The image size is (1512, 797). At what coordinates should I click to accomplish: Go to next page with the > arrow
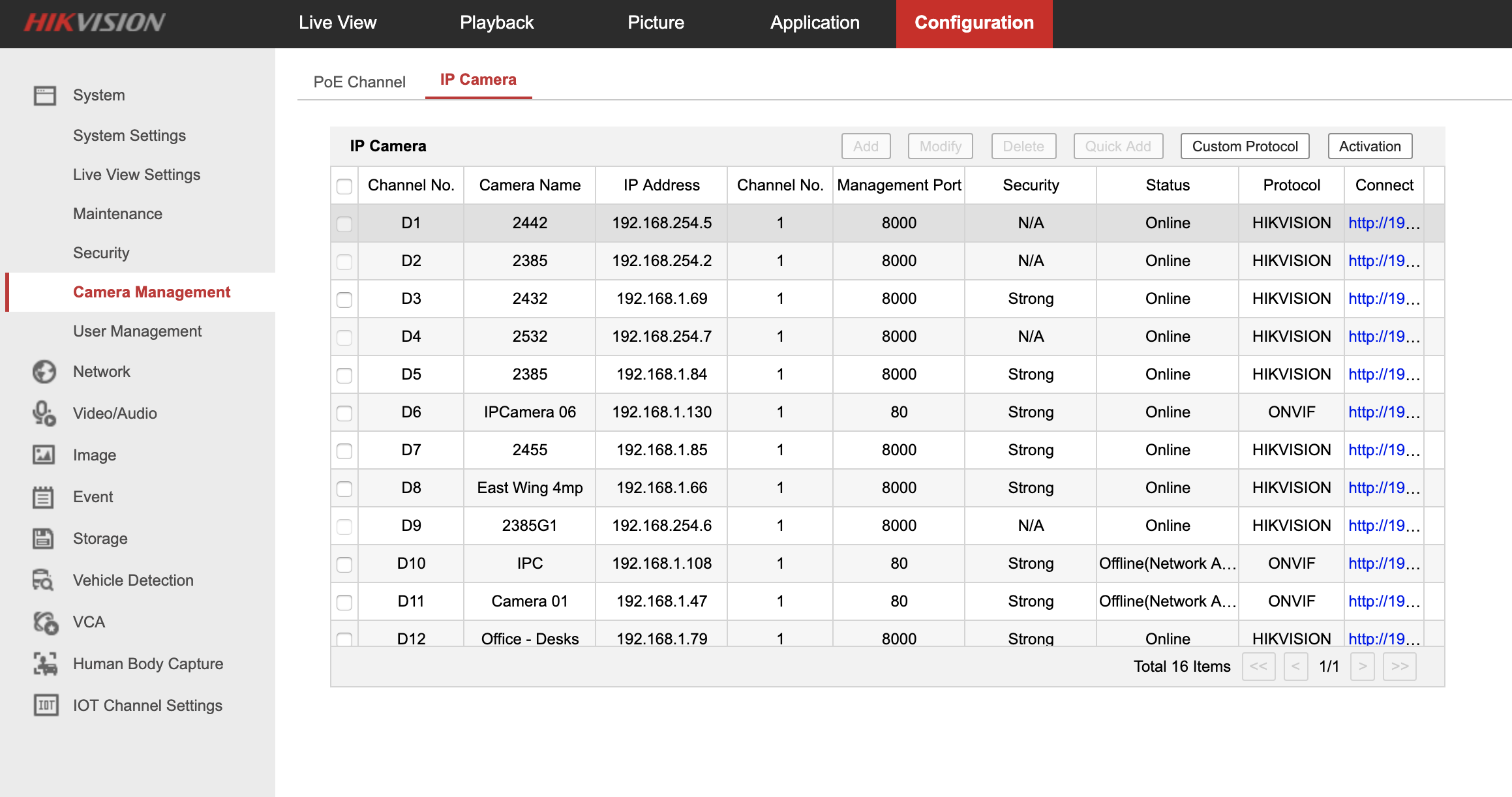1362,667
